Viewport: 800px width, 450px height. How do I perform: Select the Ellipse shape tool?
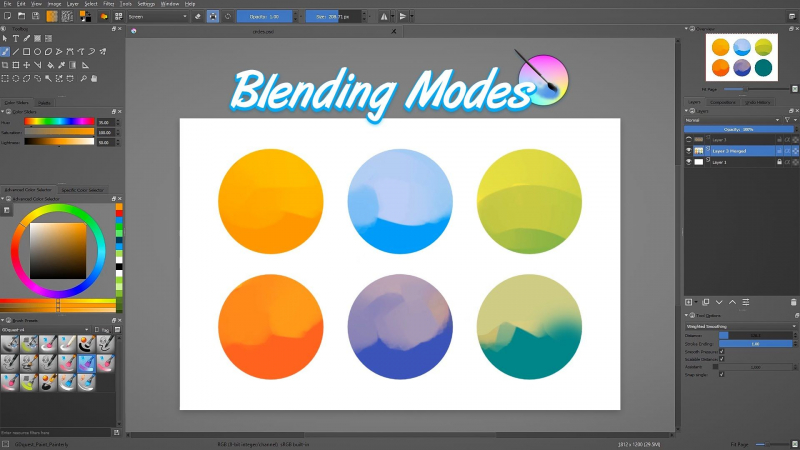(37, 52)
